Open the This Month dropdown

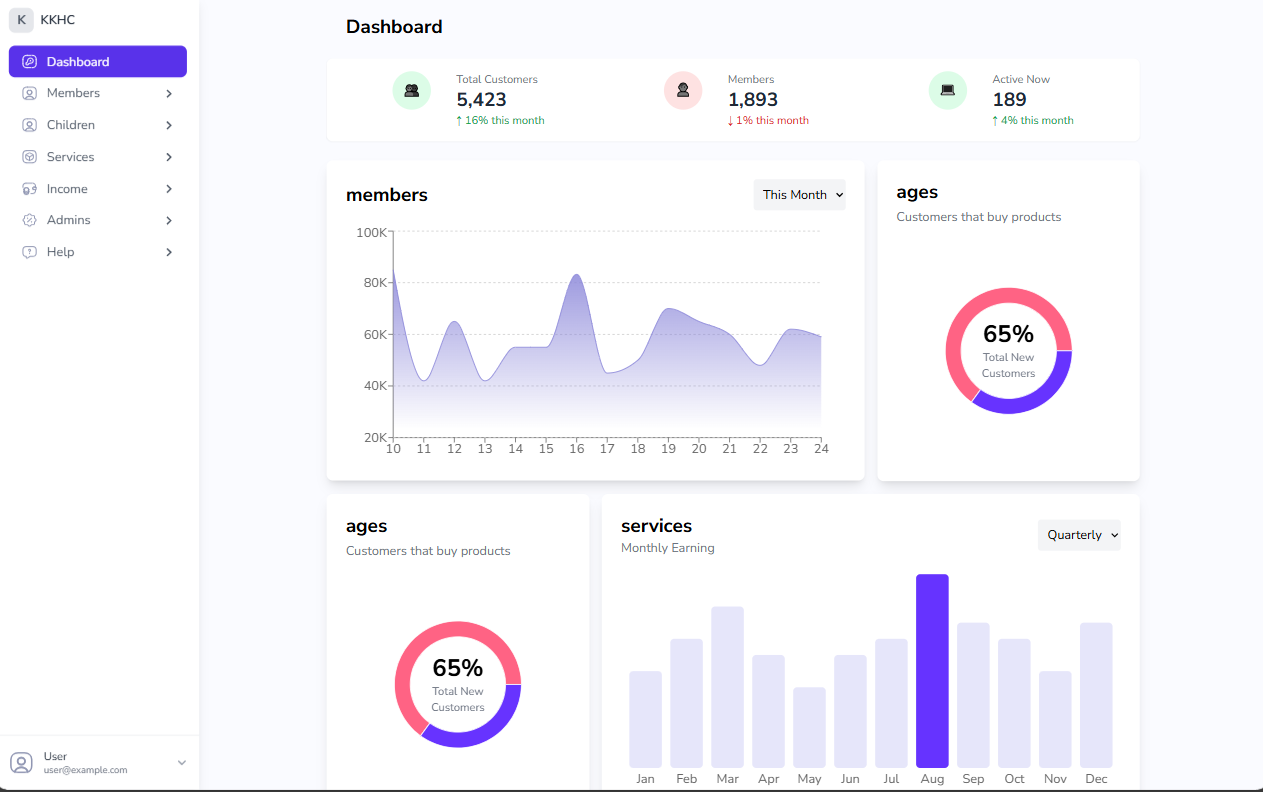point(800,195)
